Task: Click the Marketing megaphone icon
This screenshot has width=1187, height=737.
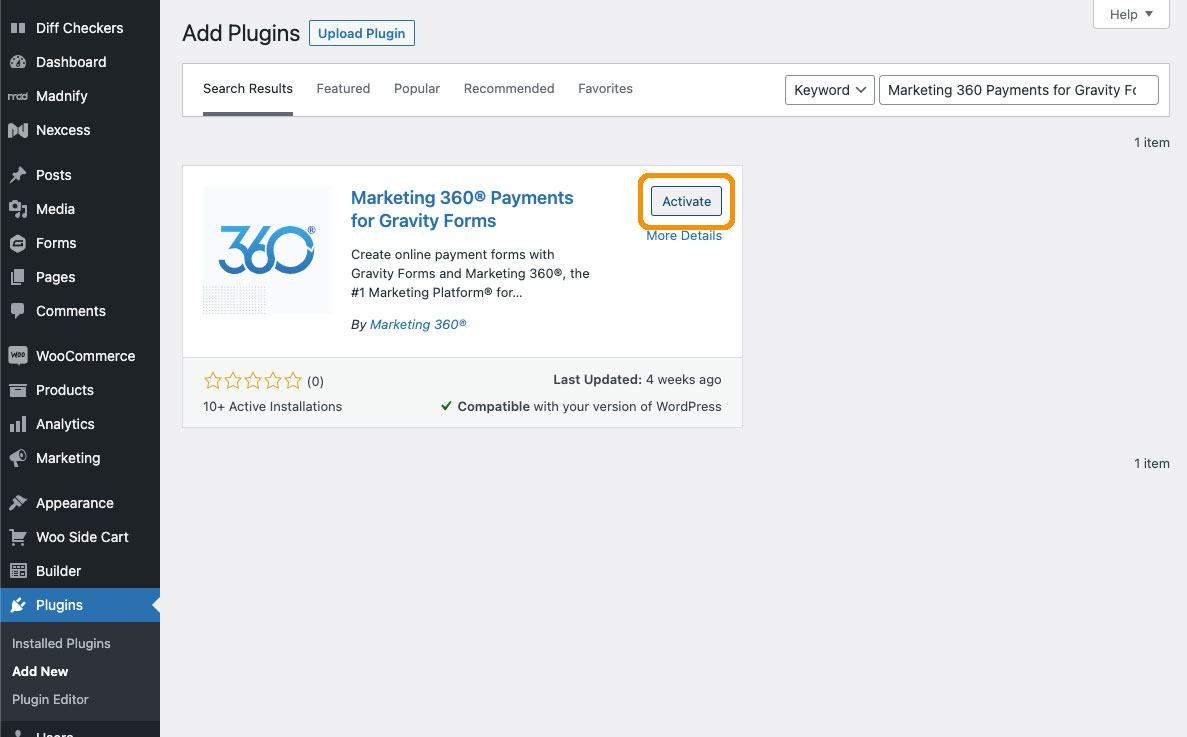Action: [x=18, y=458]
